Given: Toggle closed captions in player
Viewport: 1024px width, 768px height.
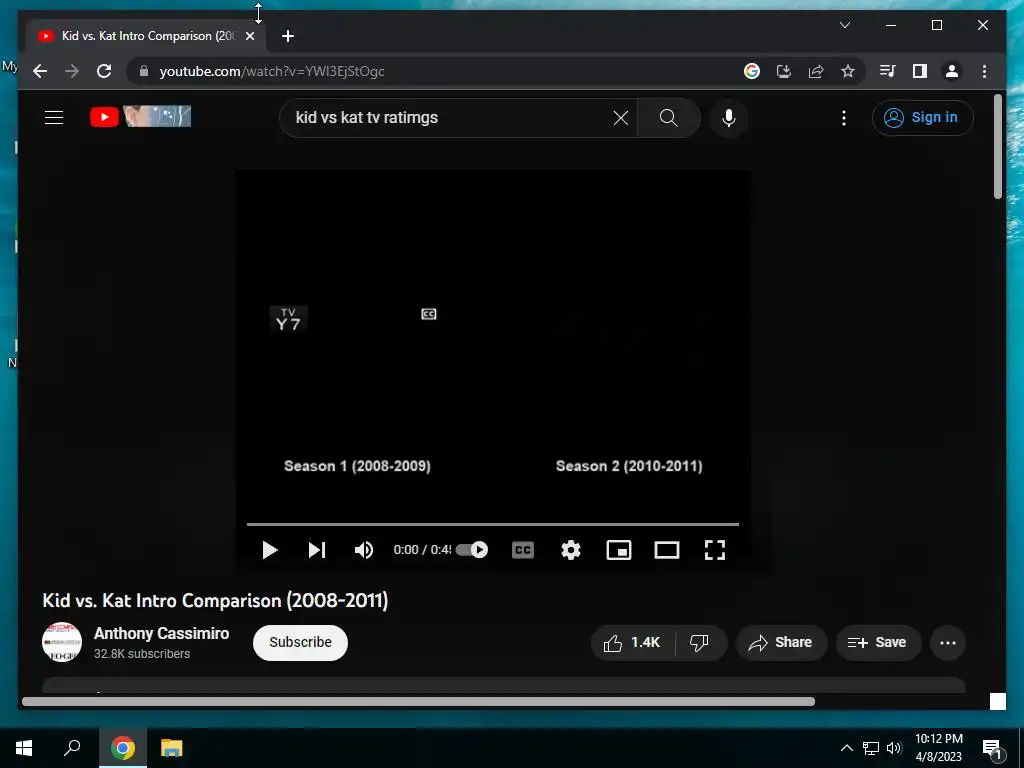Looking at the screenshot, I should [x=522, y=550].
